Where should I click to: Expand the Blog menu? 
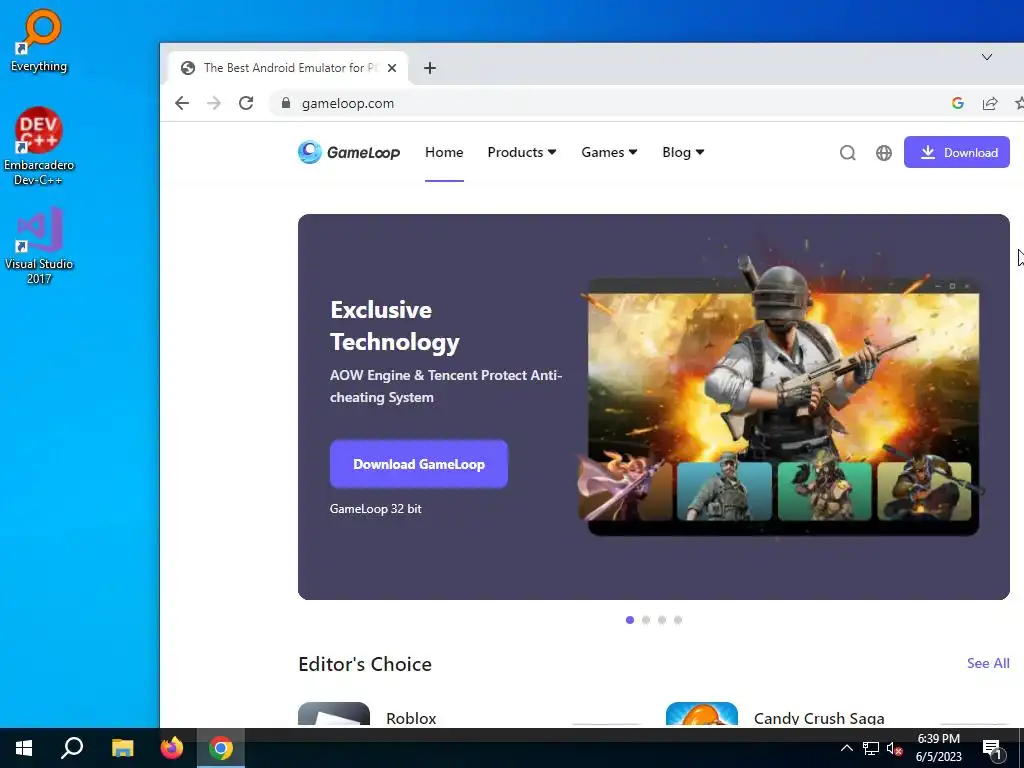pyautogui.click(x=683, y=152)
